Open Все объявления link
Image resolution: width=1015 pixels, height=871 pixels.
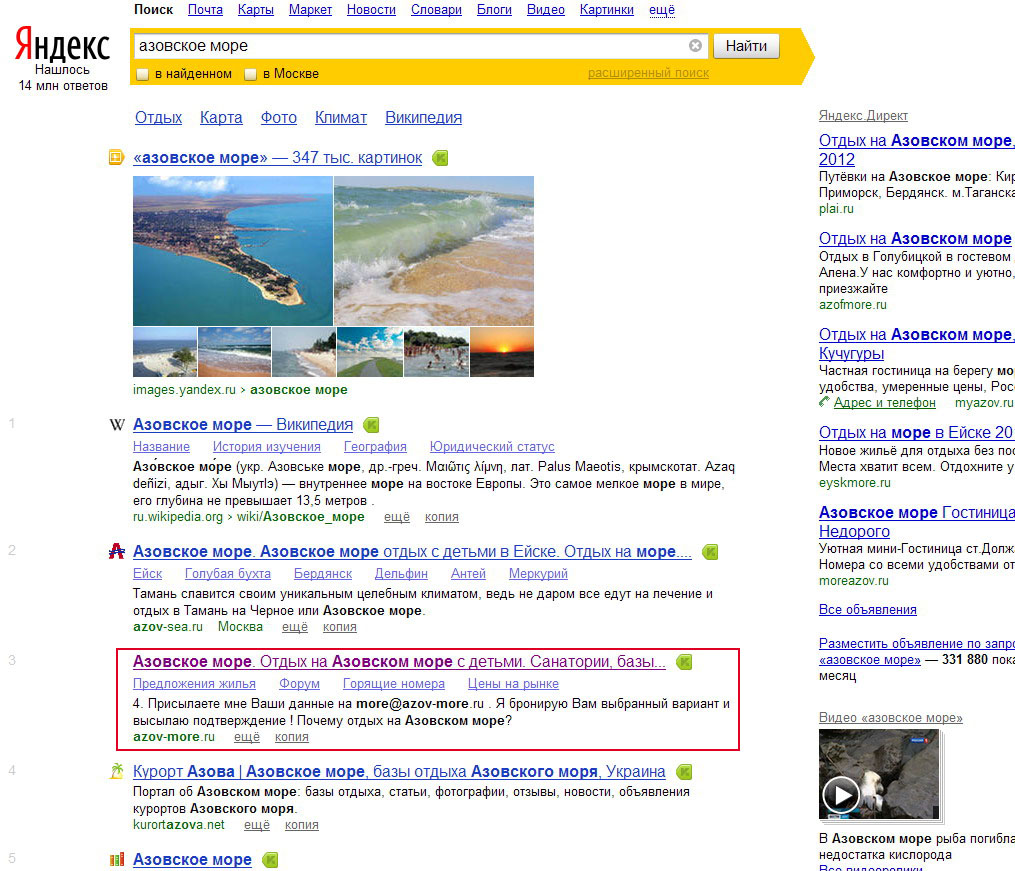tap(867, 610)
